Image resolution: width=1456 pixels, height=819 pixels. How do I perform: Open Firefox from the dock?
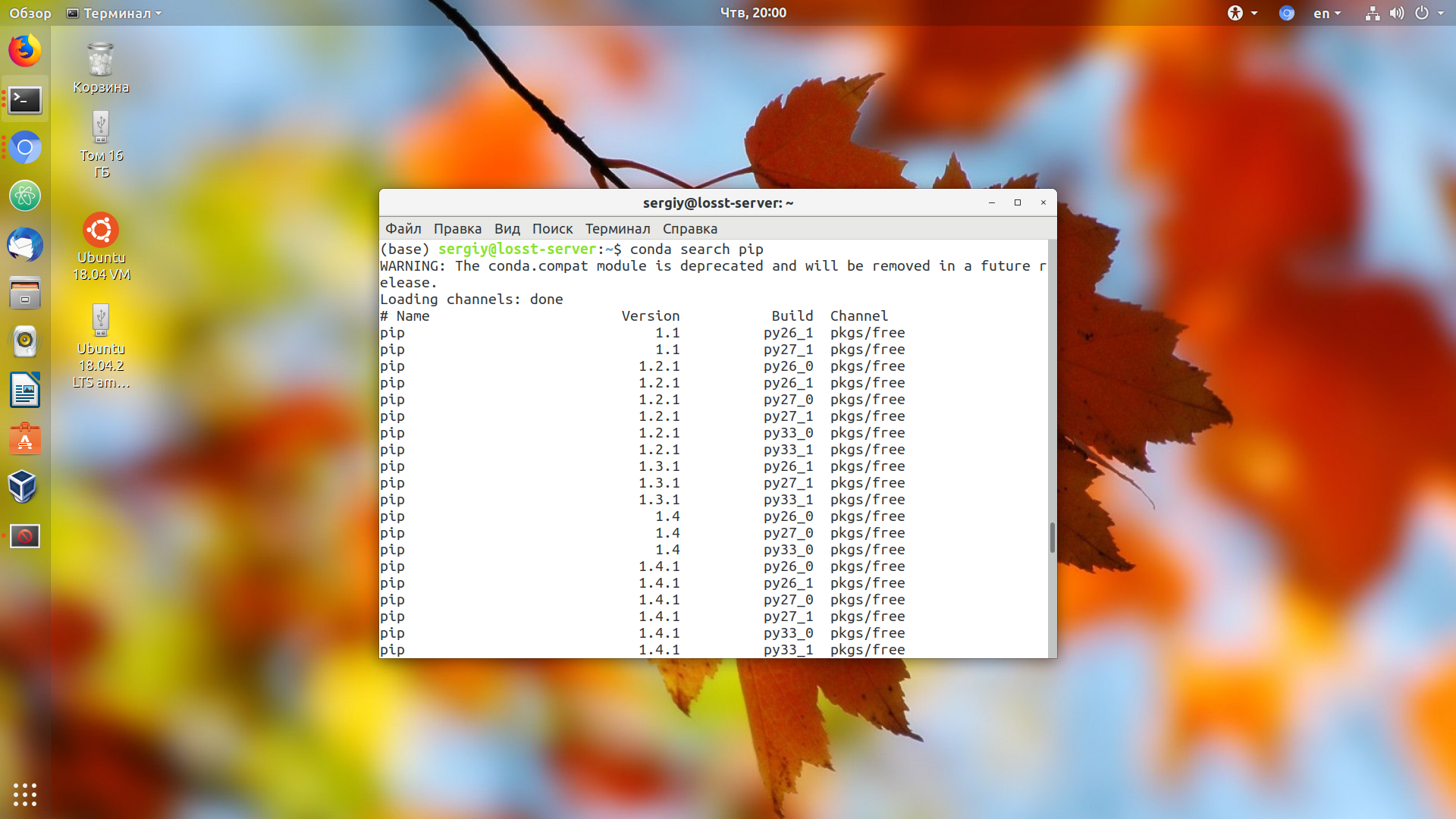tap(25, 51)
